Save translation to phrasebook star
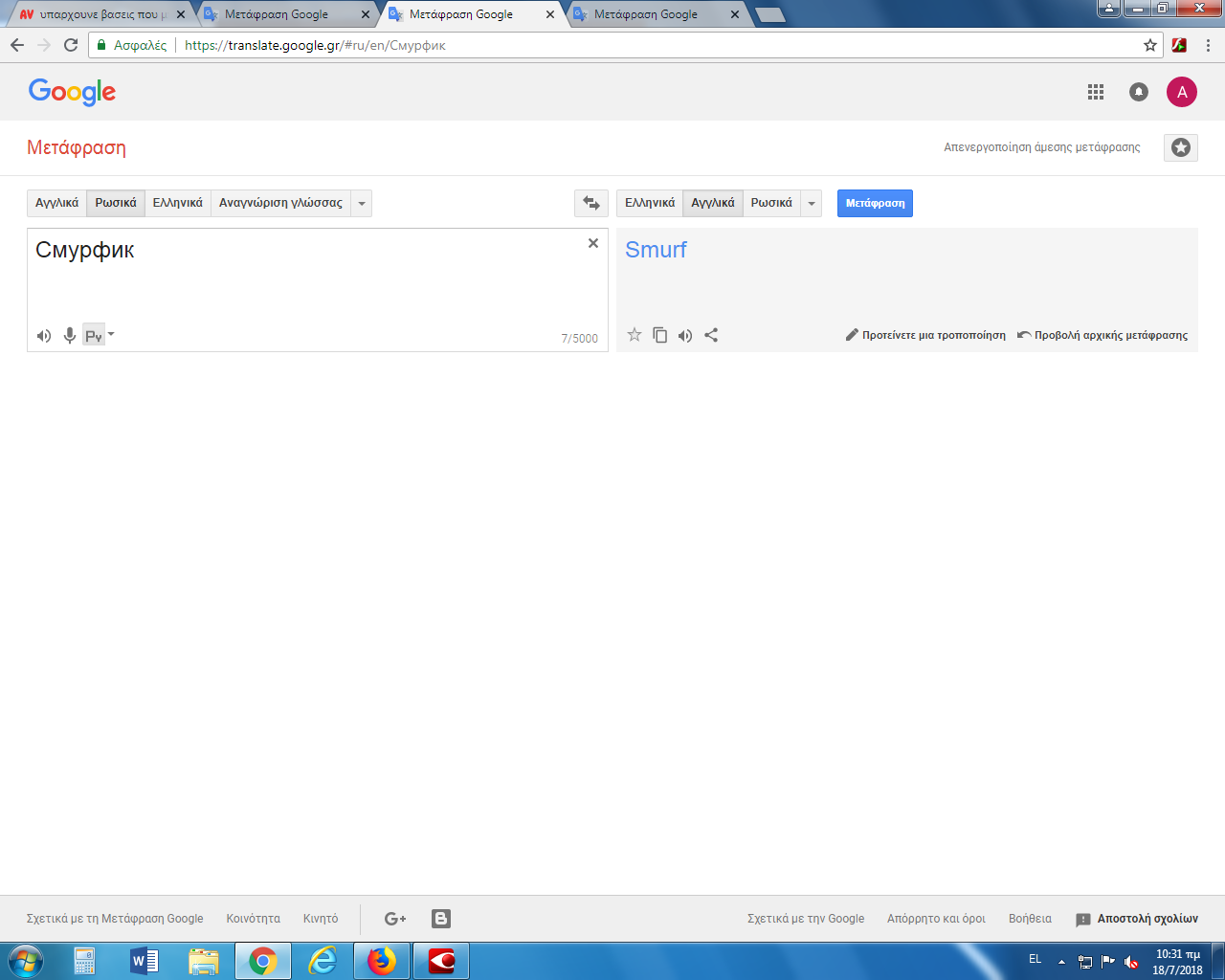The image size is (1225, 980). click(x=634, y=335)
